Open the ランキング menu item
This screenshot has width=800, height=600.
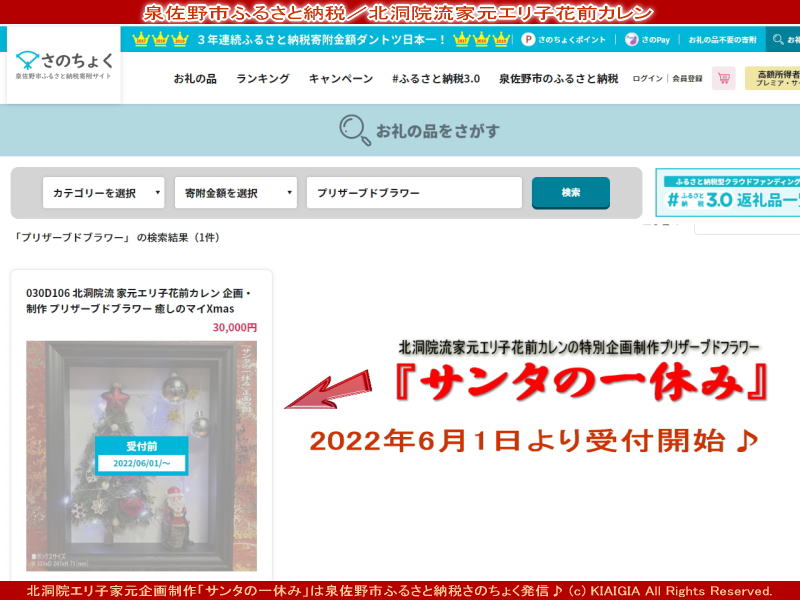pyautogui.click(x=263, y=79)
